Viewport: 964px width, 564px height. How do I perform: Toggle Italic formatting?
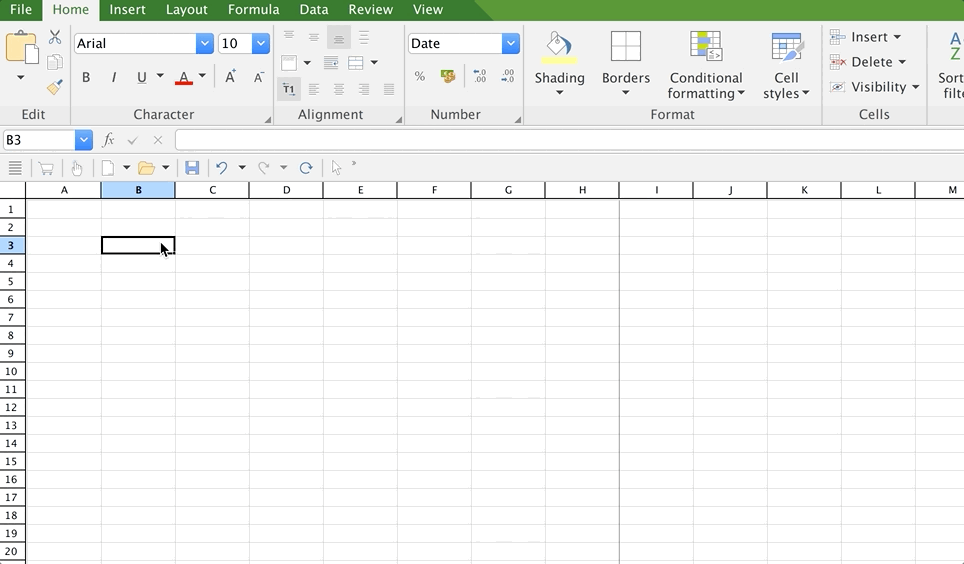tap(113, 77)
